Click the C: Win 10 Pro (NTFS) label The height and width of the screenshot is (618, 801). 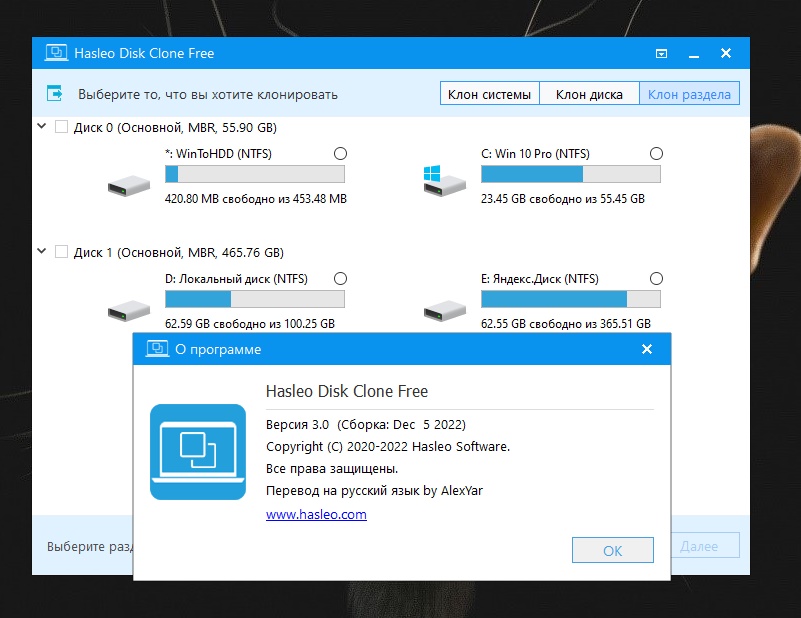pos(535,154)
